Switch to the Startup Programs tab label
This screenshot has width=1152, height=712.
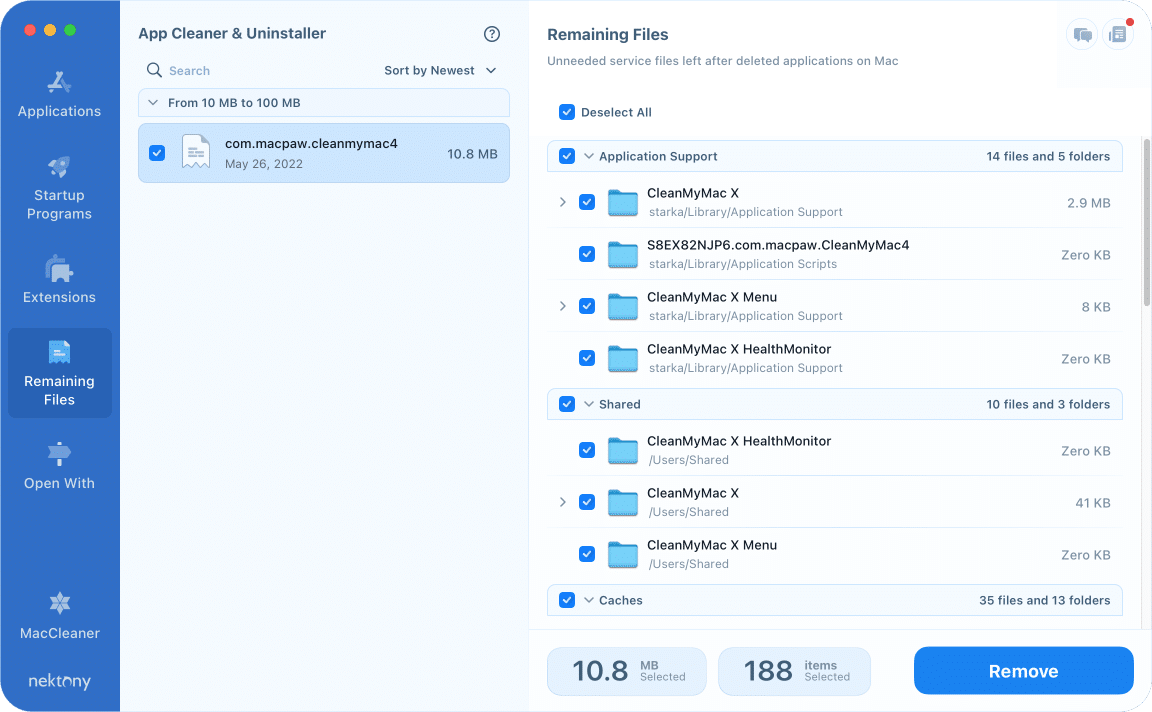60,204
